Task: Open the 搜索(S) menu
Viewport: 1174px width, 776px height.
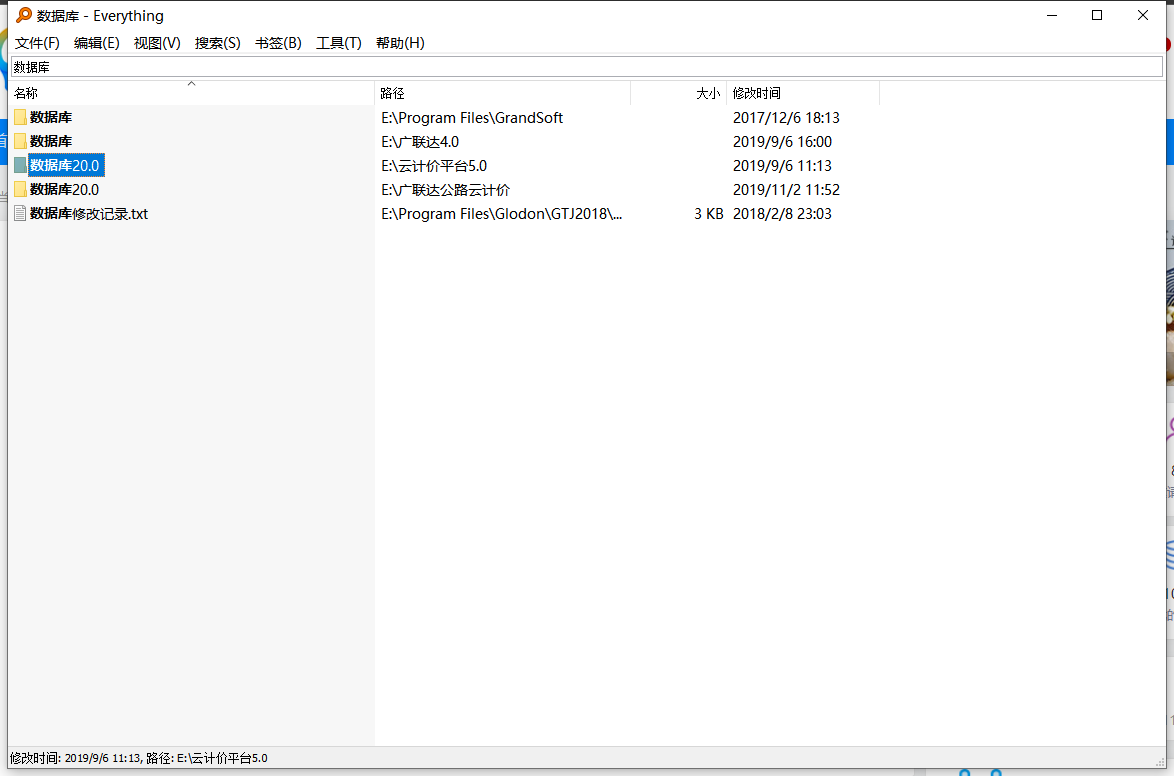Action: (x=217, y=43)
